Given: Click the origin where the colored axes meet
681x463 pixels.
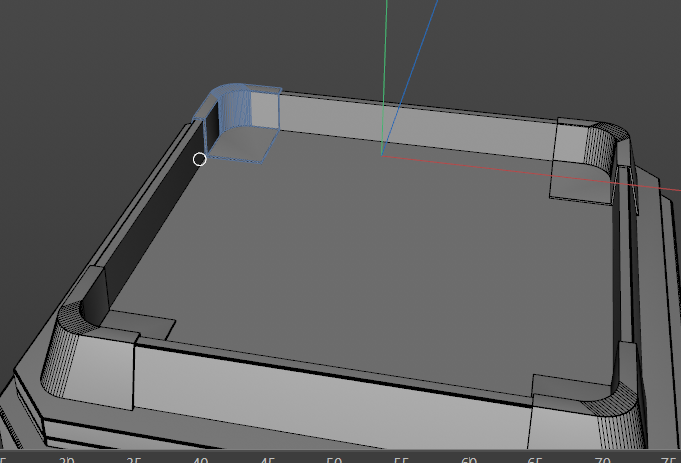Looking at the screenshot, I should point(382,154).
